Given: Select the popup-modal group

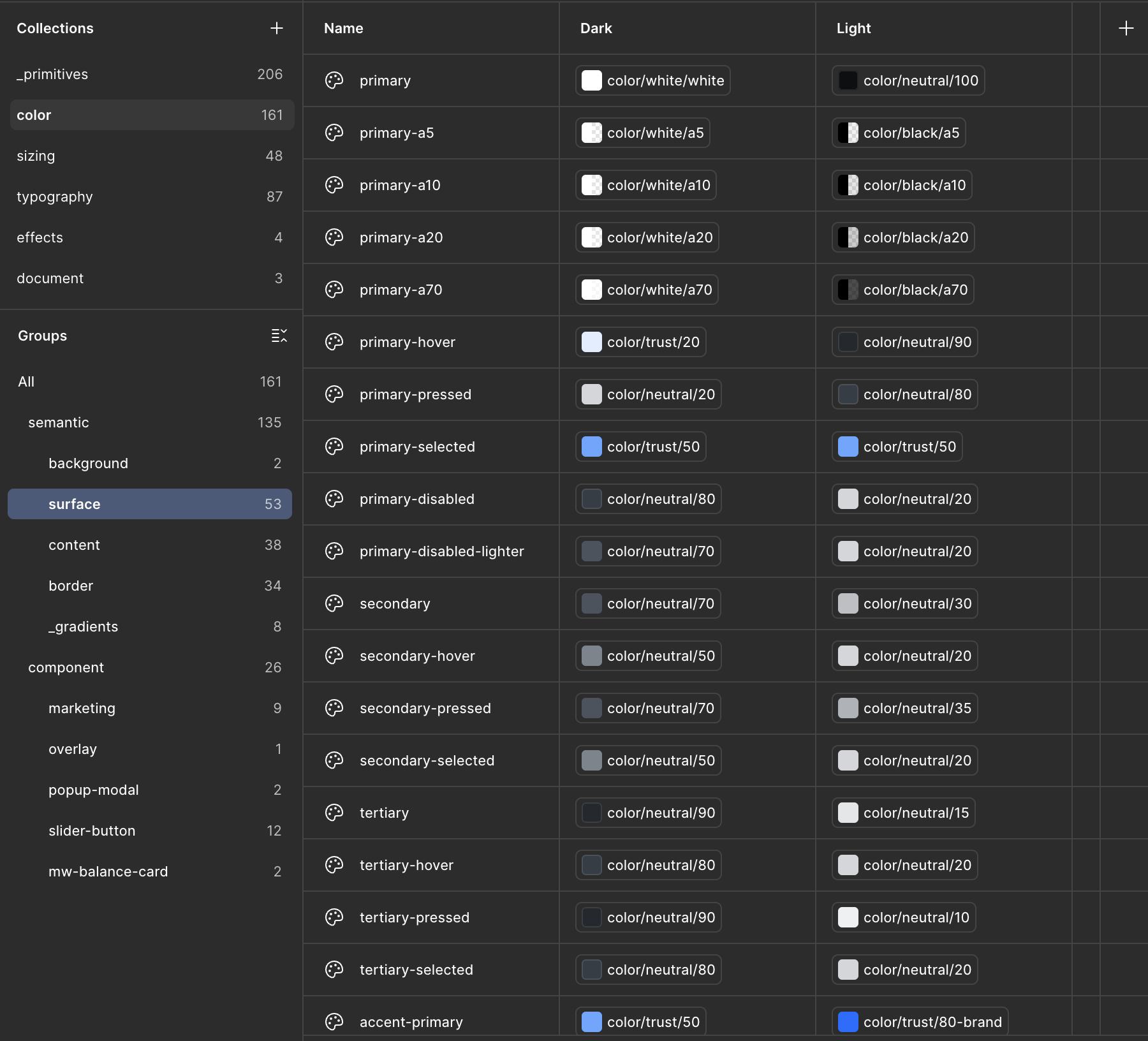Looking at the screenshot, I should [x=150, y=790].
